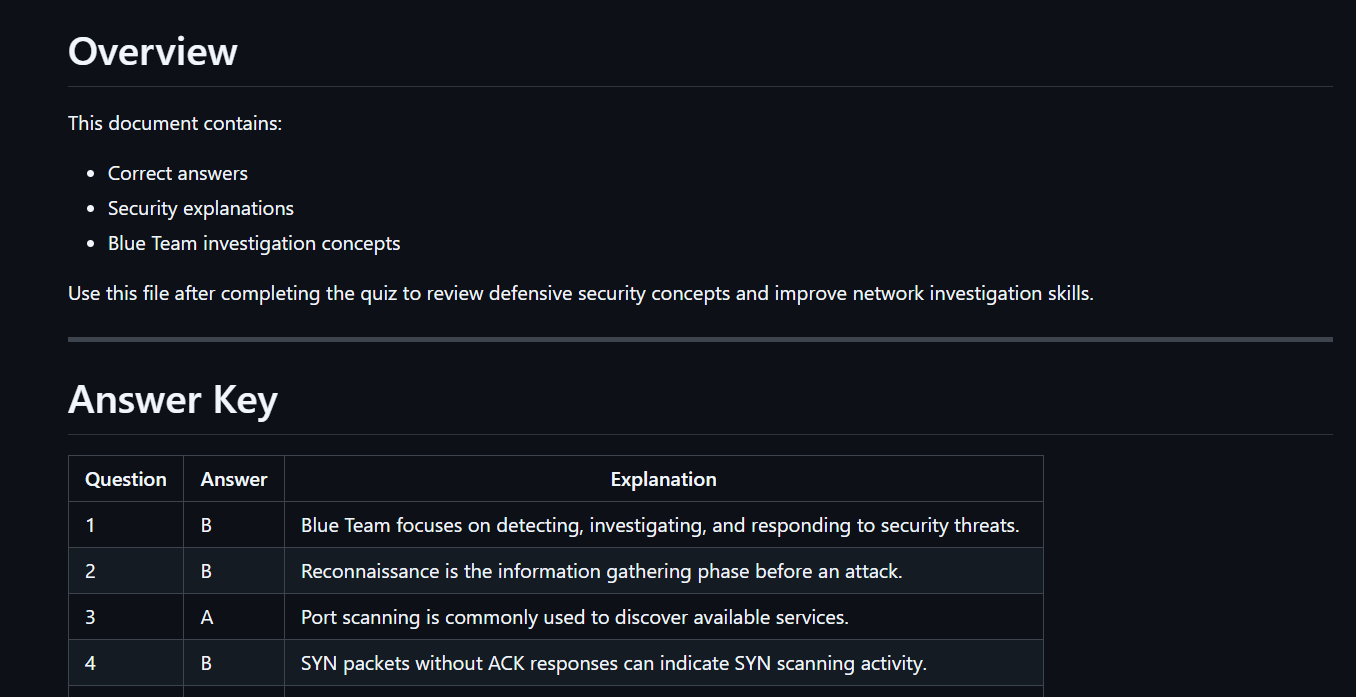This screenshot has width=1356, height=697.
Task: Click the Overview heading
Action: click(153, 51)
